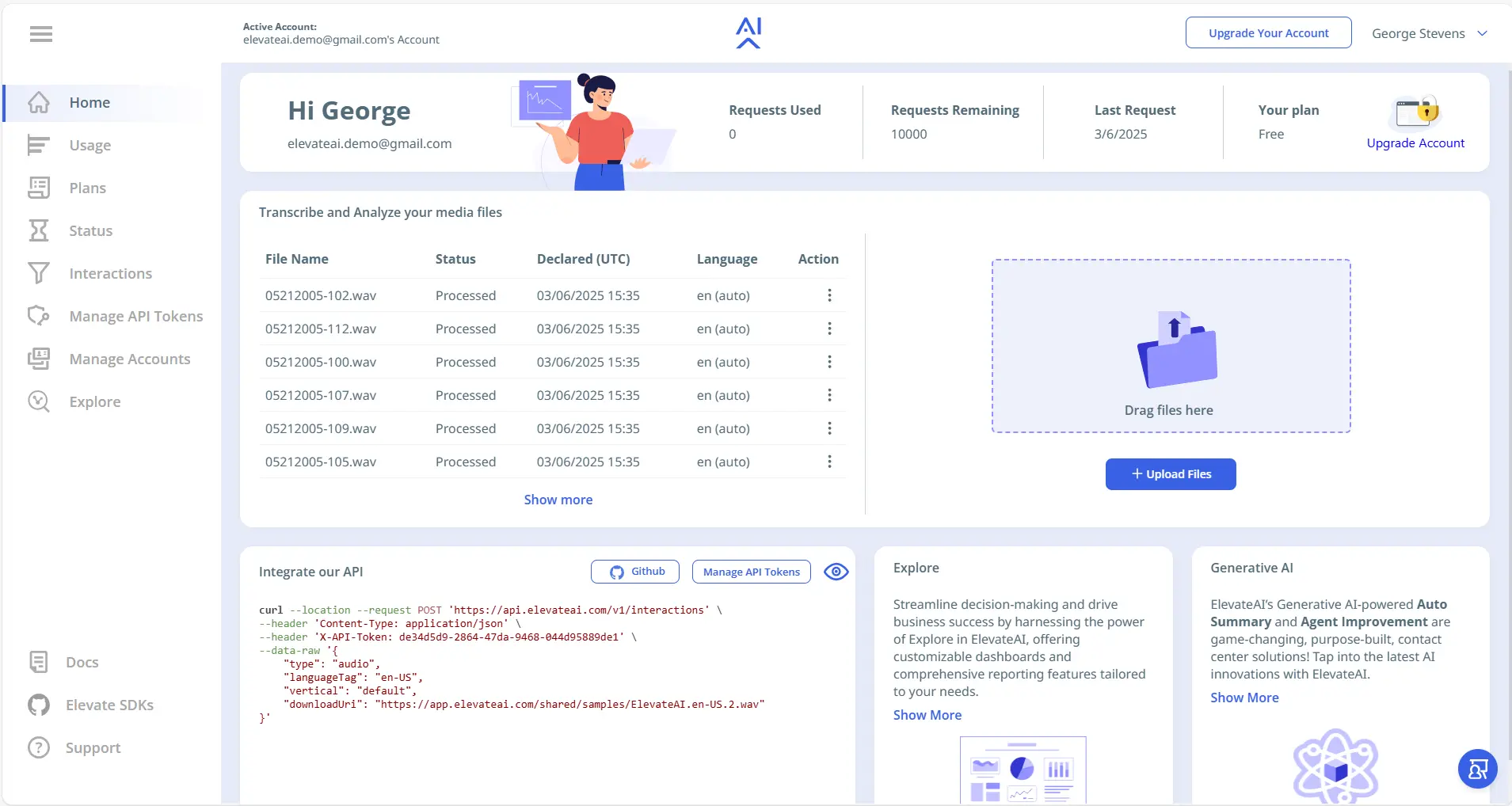Click the folder upload icon in drop zone

click(x=1177, y=349)
